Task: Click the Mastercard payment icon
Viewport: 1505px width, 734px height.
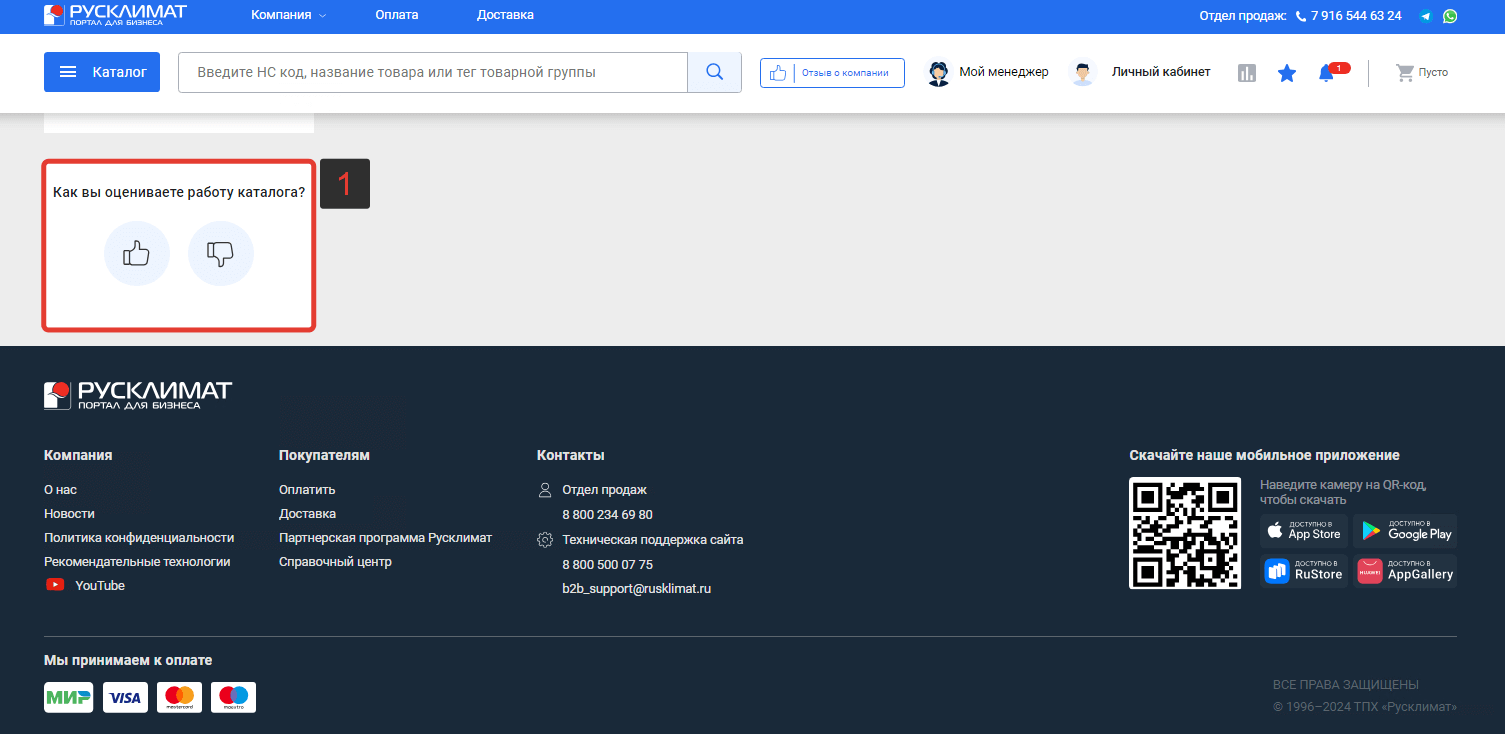Action: pyautogui.click(x=180, y=697)
